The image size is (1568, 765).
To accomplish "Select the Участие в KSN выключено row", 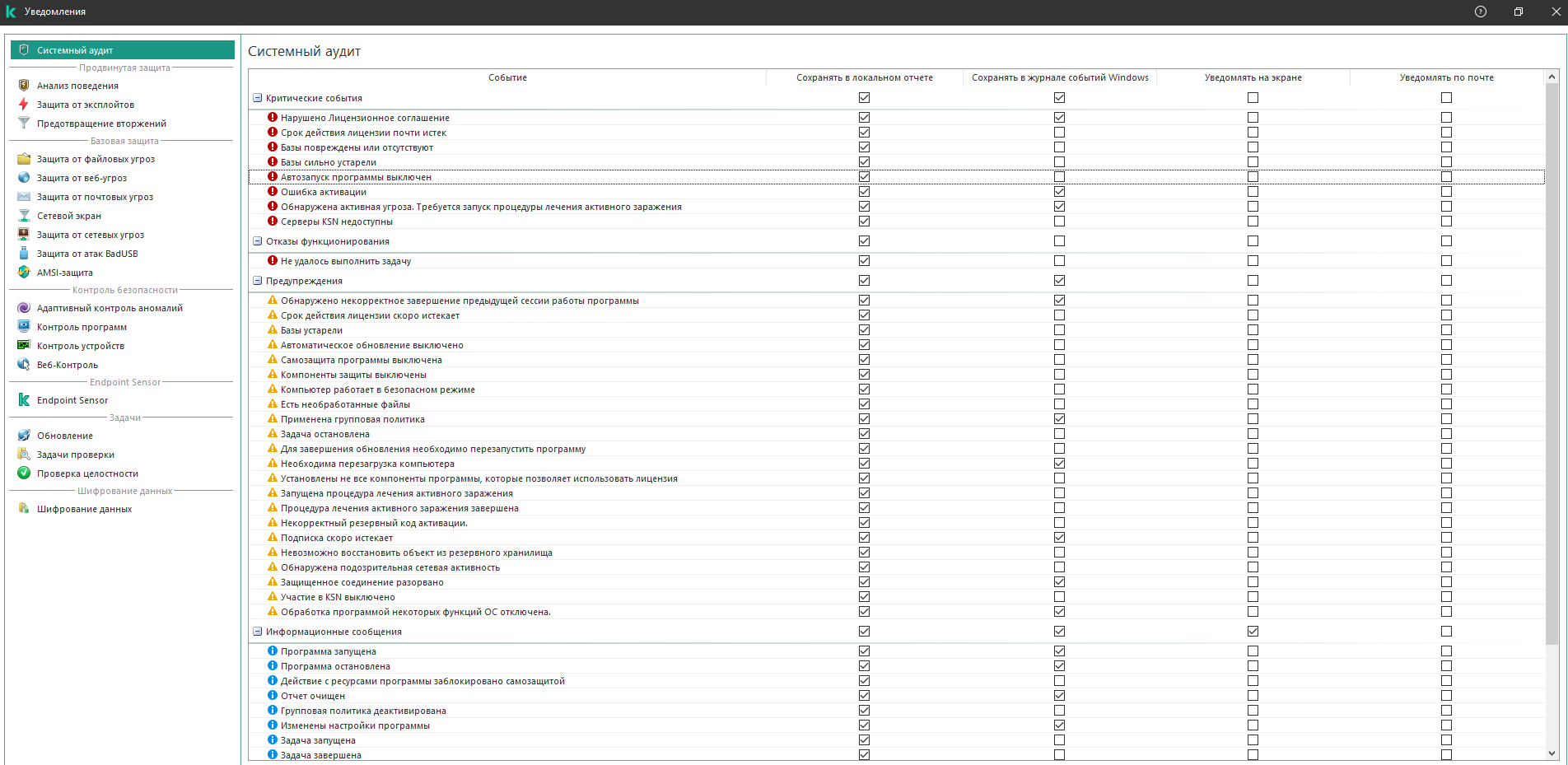I will (896, 597).
